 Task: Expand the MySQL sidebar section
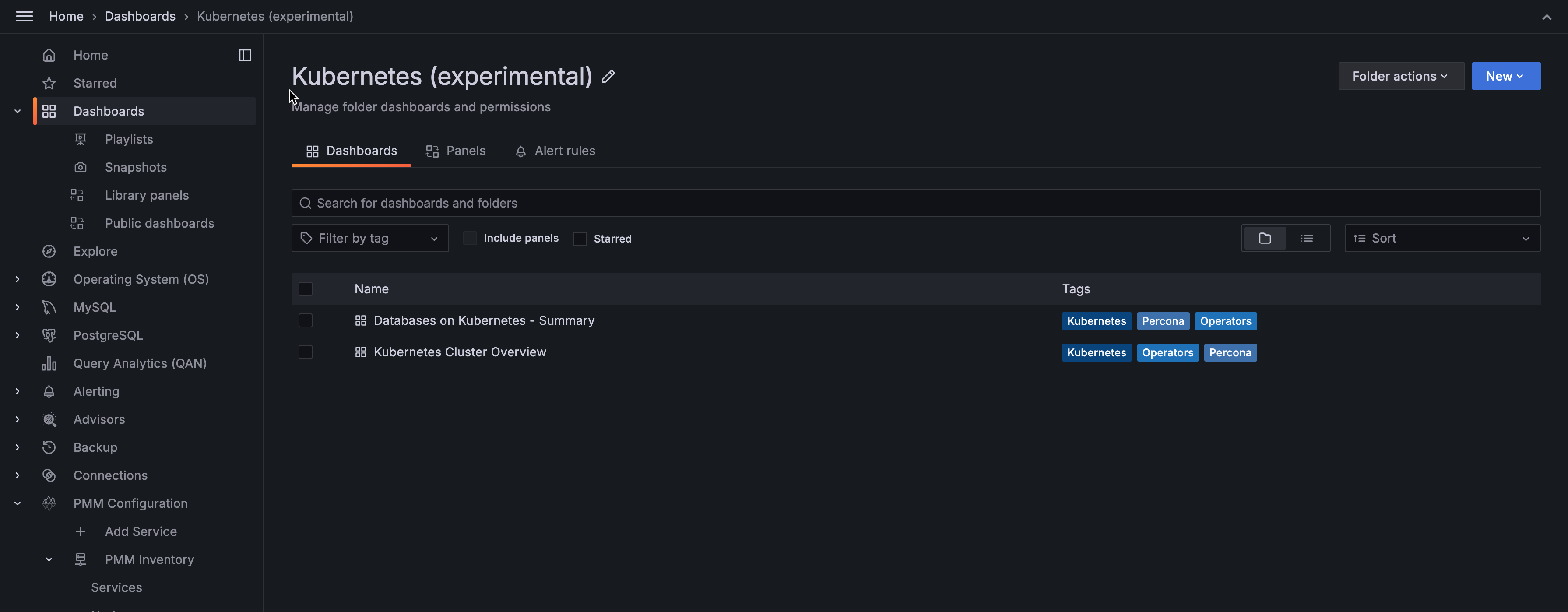point(18,307)
